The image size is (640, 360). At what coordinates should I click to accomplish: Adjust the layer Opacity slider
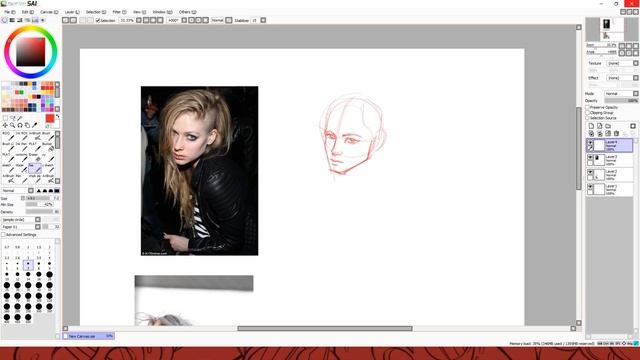[x=621, y=100]
